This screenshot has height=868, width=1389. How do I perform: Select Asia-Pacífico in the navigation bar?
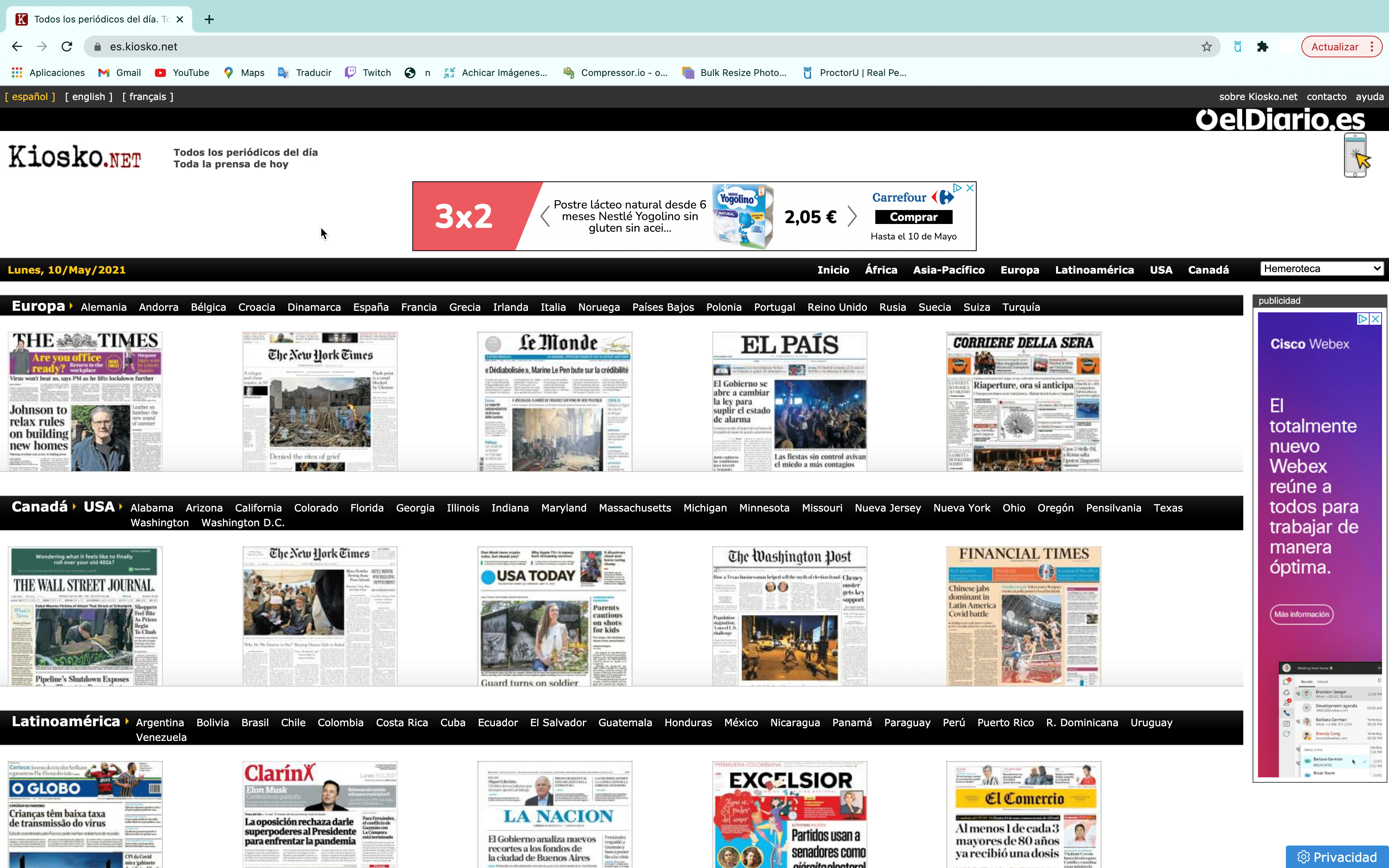[949, 270]
